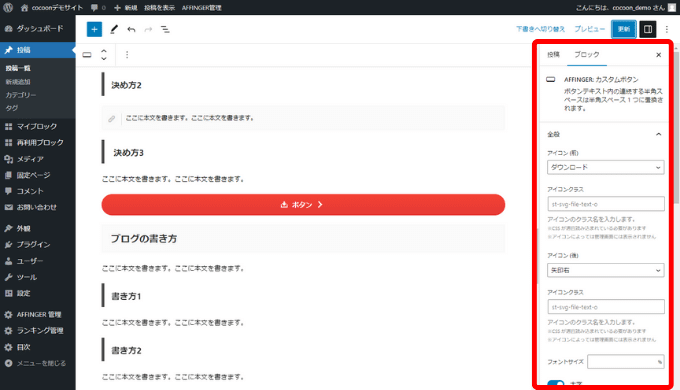Click the 書き方1 heading

(x=126, y=296)
